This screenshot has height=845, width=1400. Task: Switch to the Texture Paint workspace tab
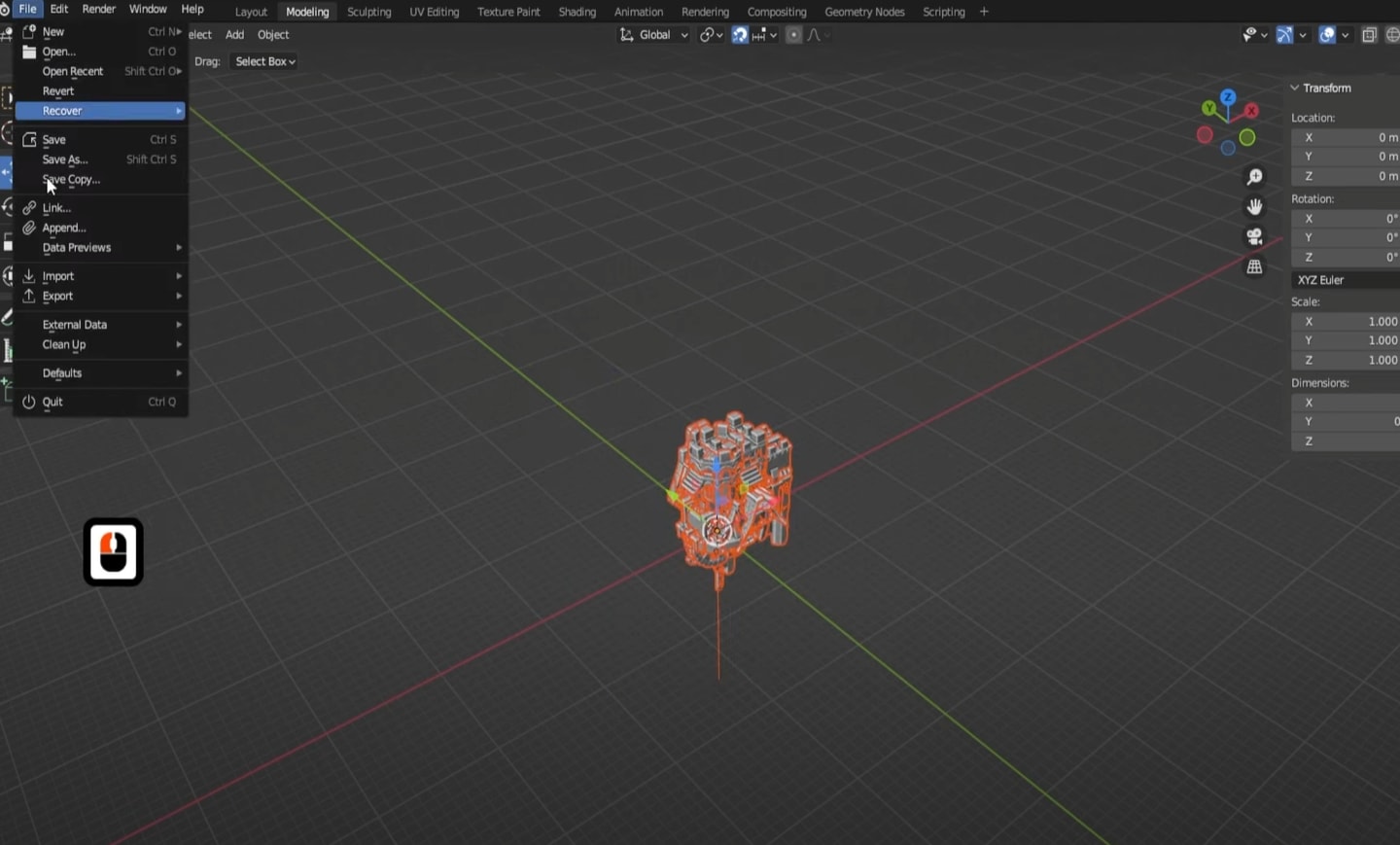click(x=508, y=12)
